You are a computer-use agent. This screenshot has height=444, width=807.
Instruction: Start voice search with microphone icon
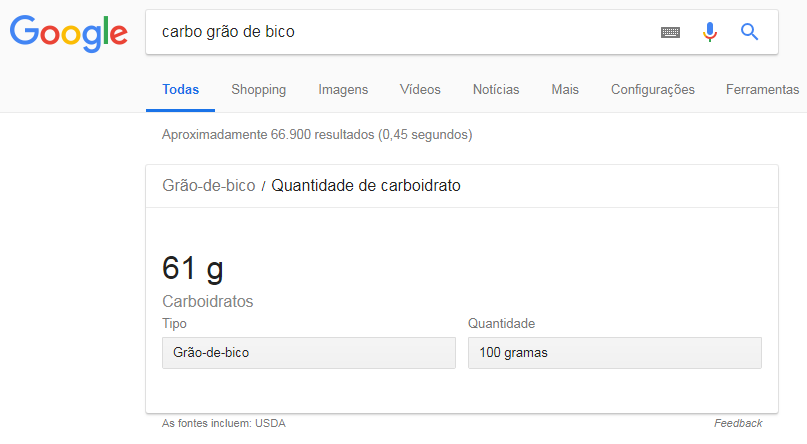pos(710,32)
